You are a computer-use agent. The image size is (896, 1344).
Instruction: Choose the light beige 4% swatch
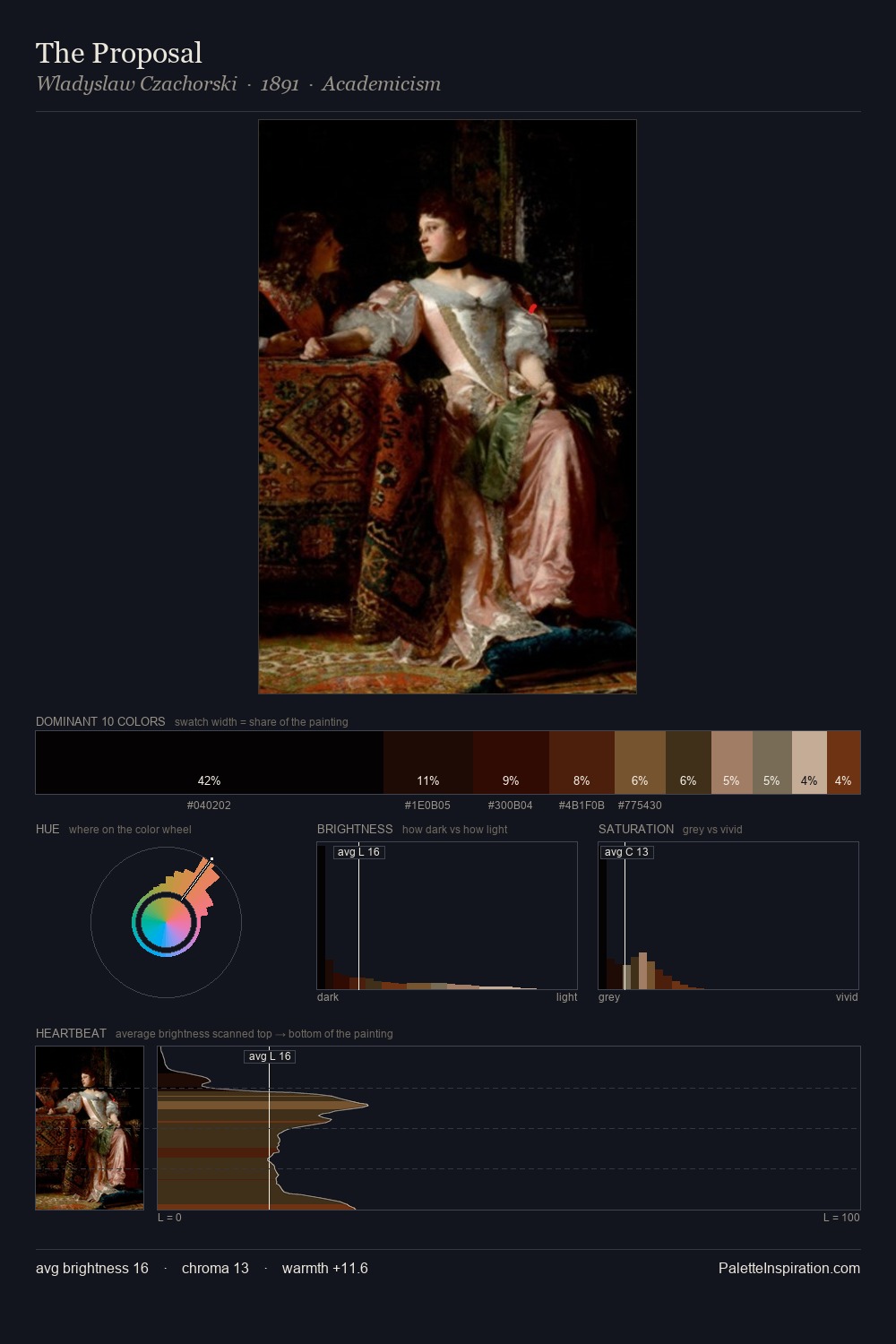(809, 762)
